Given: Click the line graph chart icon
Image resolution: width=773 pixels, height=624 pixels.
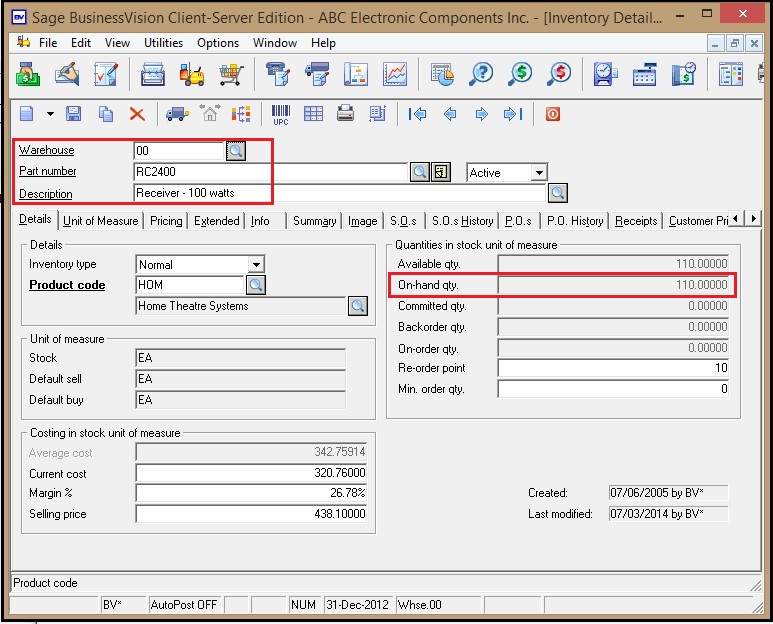Looking at the screenshot, I should click(x=395, y=74).
